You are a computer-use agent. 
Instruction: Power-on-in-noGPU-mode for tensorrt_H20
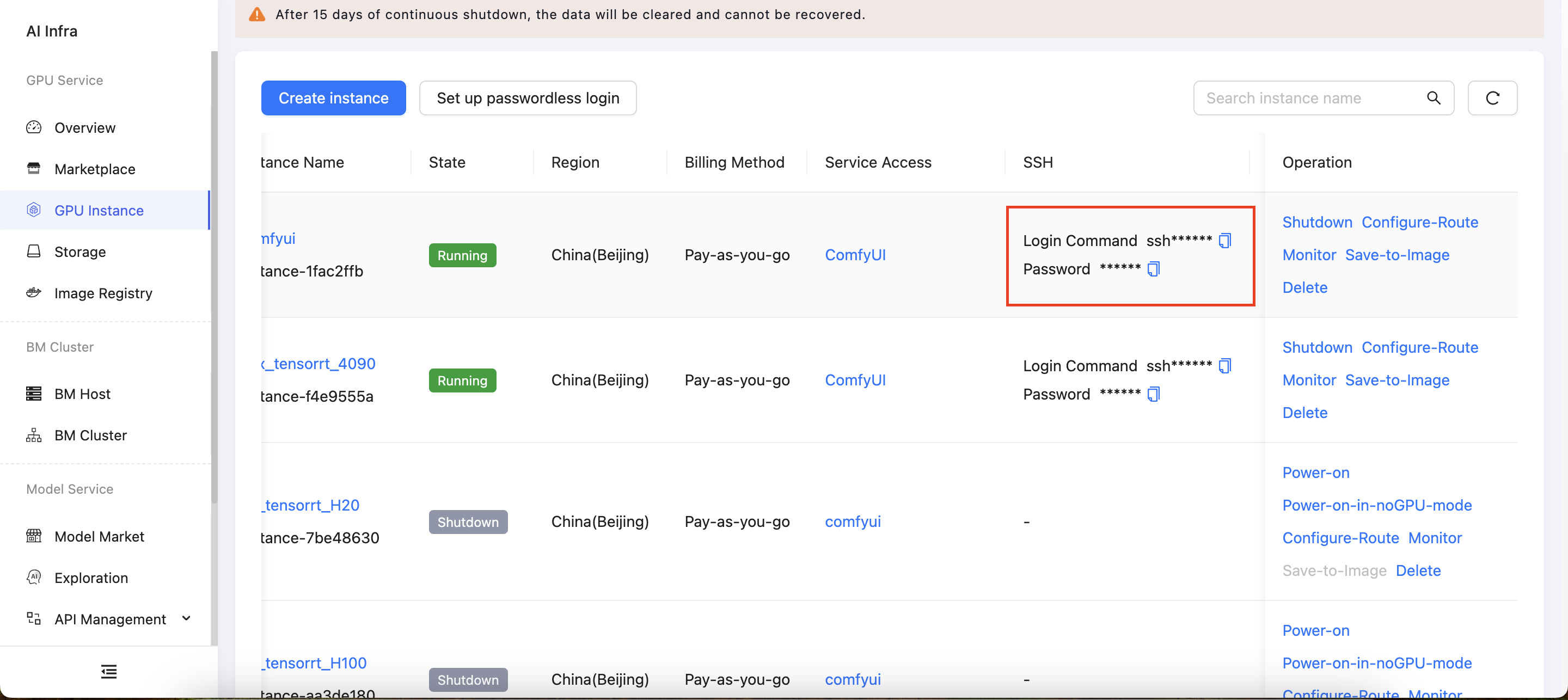(x=1377, y=506)
